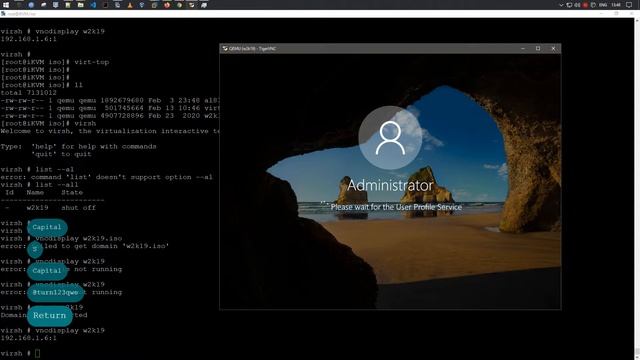
Task: Click the TigerVNC title bar
Action: click(x=390, y=49)
